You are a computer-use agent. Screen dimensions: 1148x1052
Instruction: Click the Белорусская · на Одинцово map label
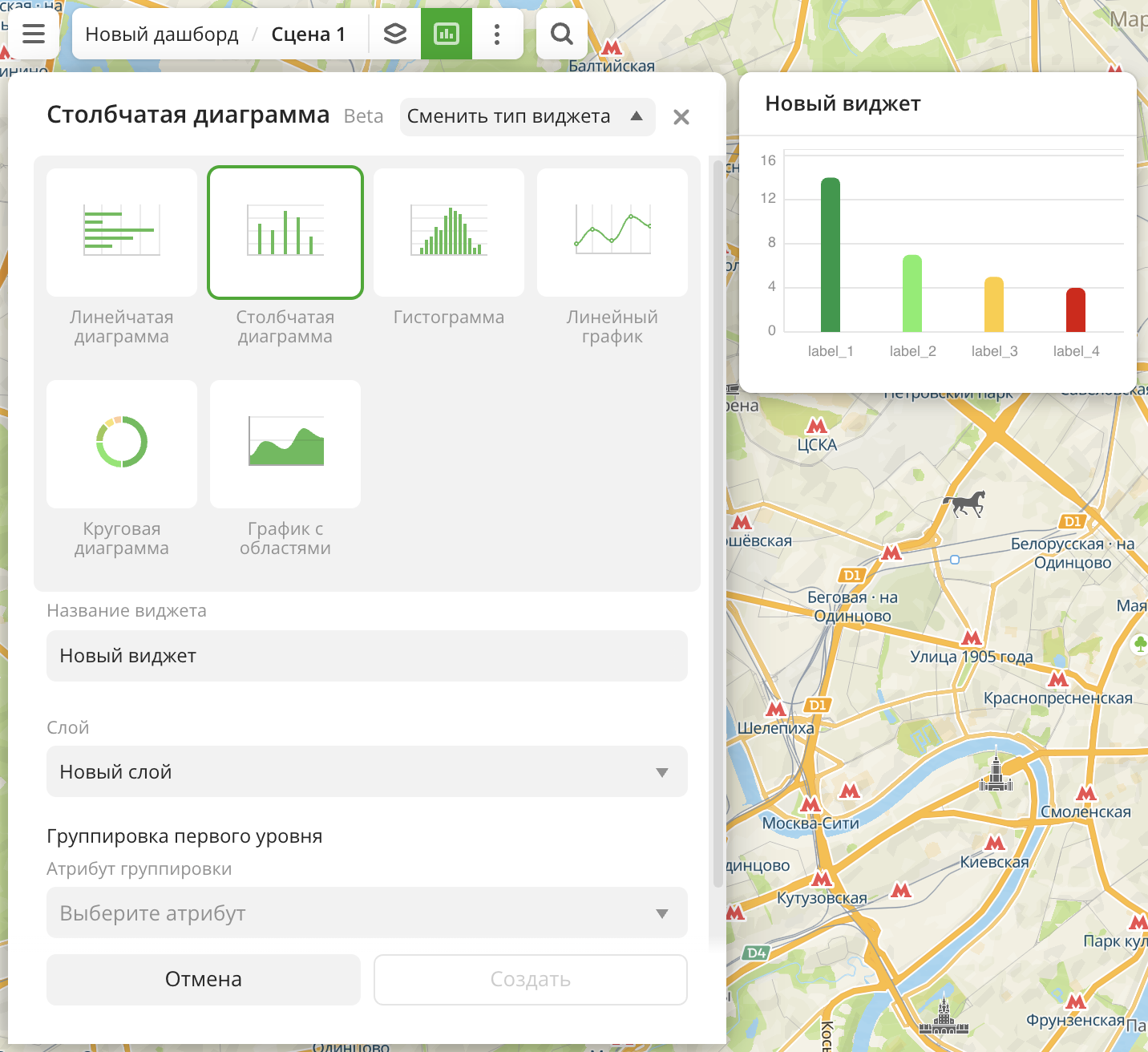tap(1073, 553)
